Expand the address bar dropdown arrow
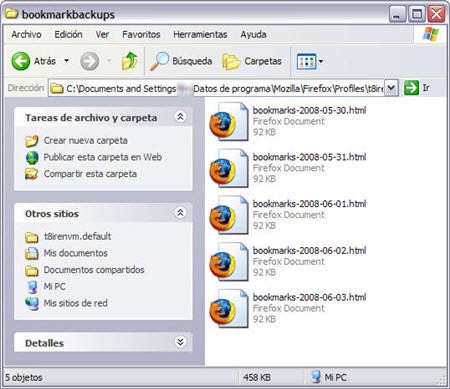 click(391, 88)
